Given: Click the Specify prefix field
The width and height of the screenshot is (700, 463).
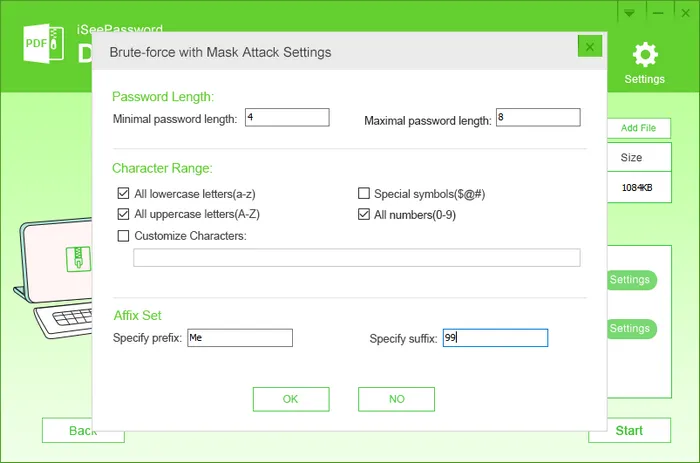Looking at the screenshot, I should point(240,338).
